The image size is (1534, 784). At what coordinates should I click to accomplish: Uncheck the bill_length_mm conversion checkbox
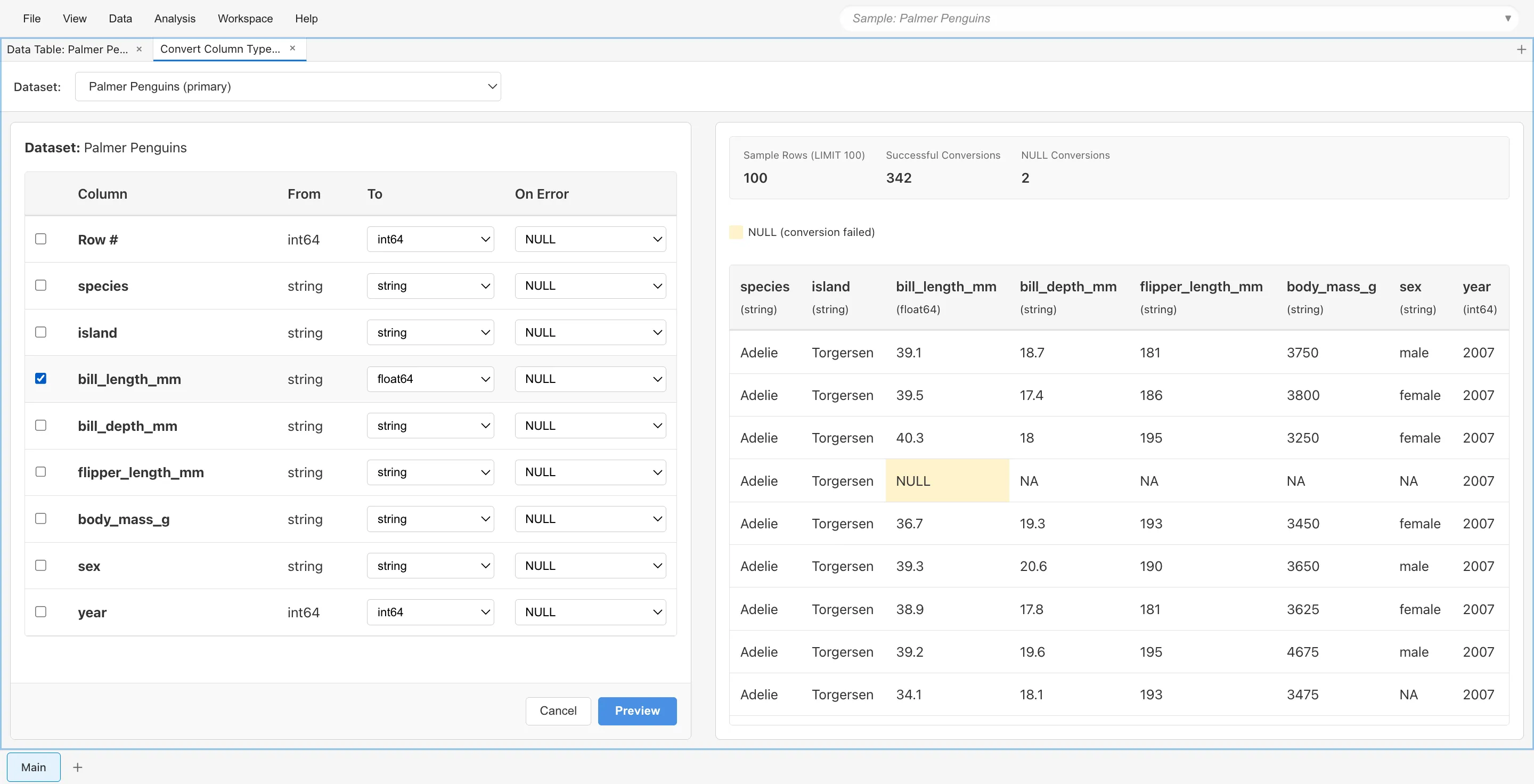(x=40, y=379)
